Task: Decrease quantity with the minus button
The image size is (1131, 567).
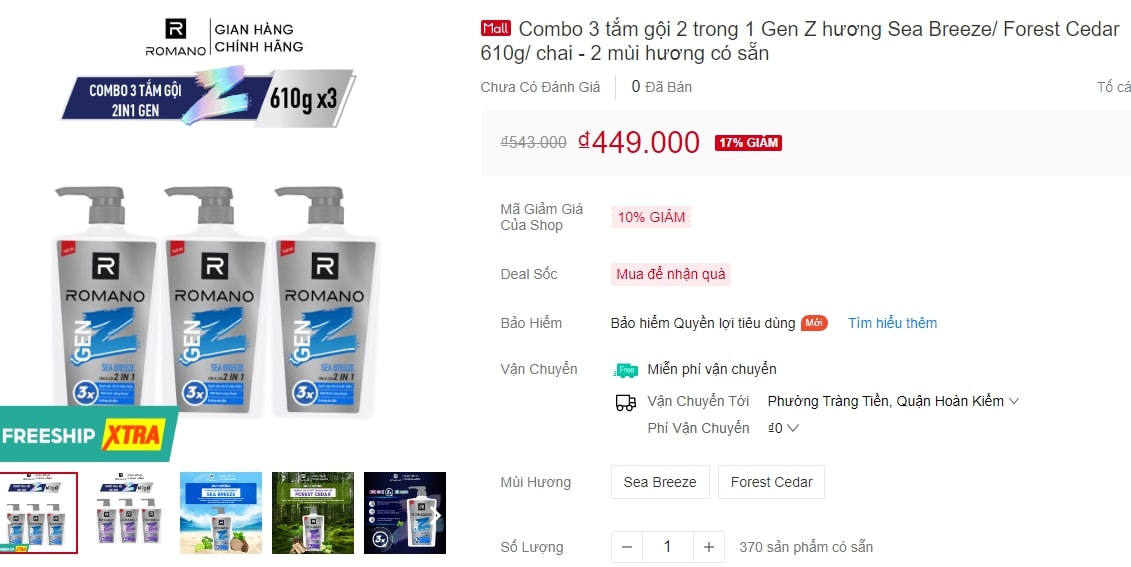Action: pyautogui.click(x=627, y=548)
